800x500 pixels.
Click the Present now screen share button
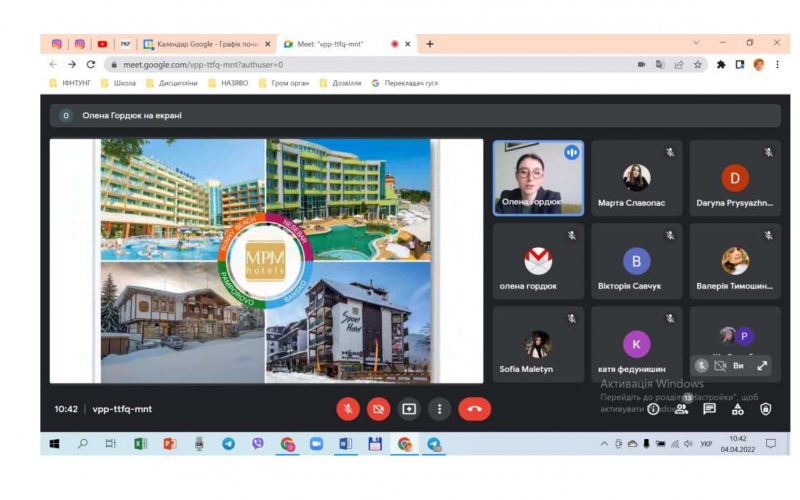409,409
